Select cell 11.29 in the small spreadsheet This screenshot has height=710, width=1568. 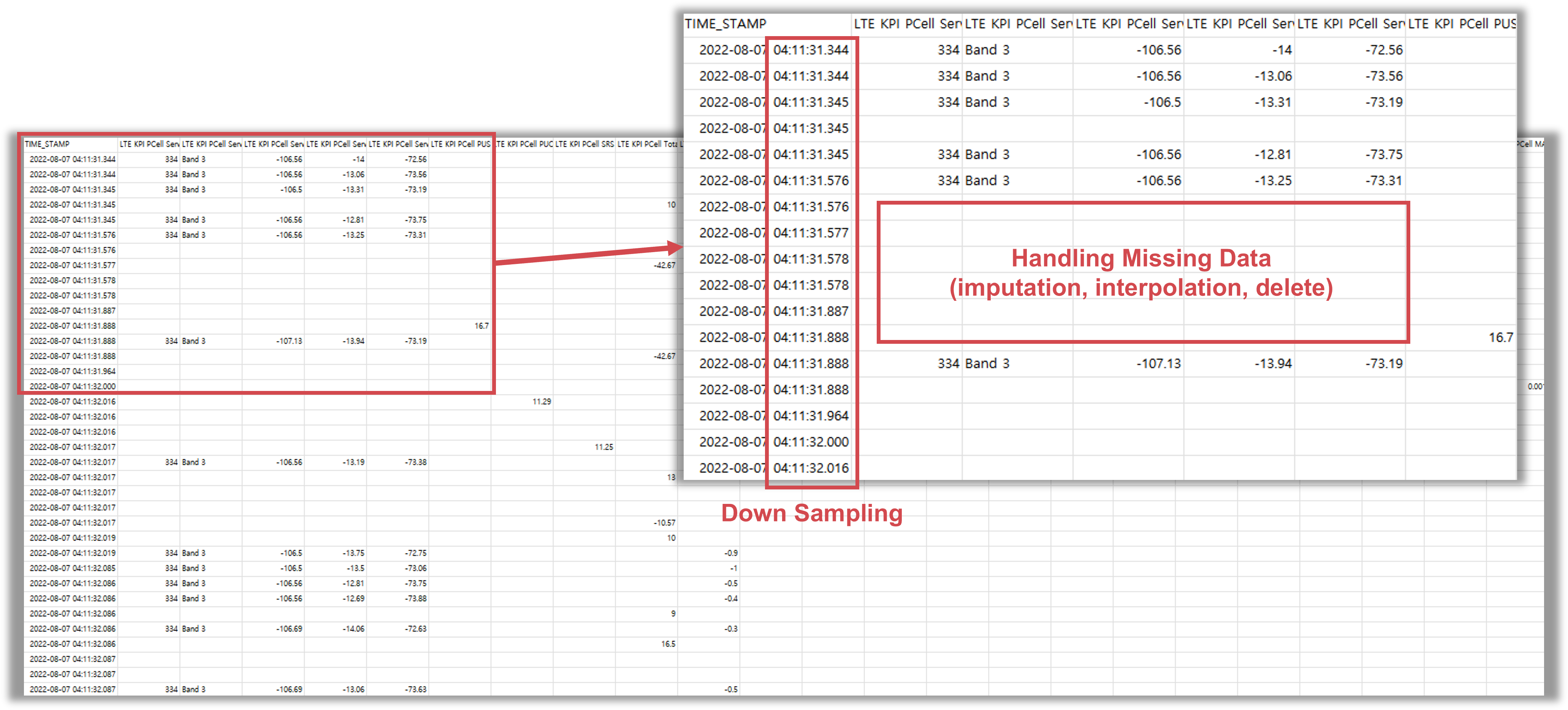[542, 402]
